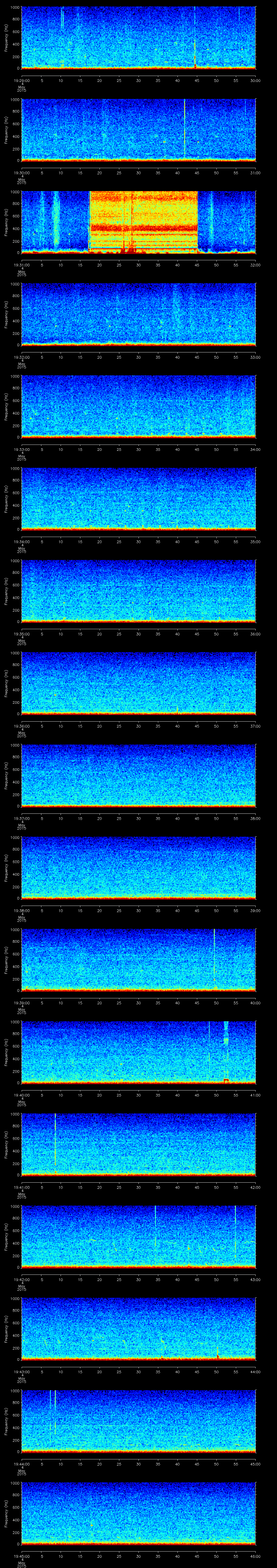Click the 19:42:00 start time label
This screenshot has height=1568, width=277.
[21, 1279]
